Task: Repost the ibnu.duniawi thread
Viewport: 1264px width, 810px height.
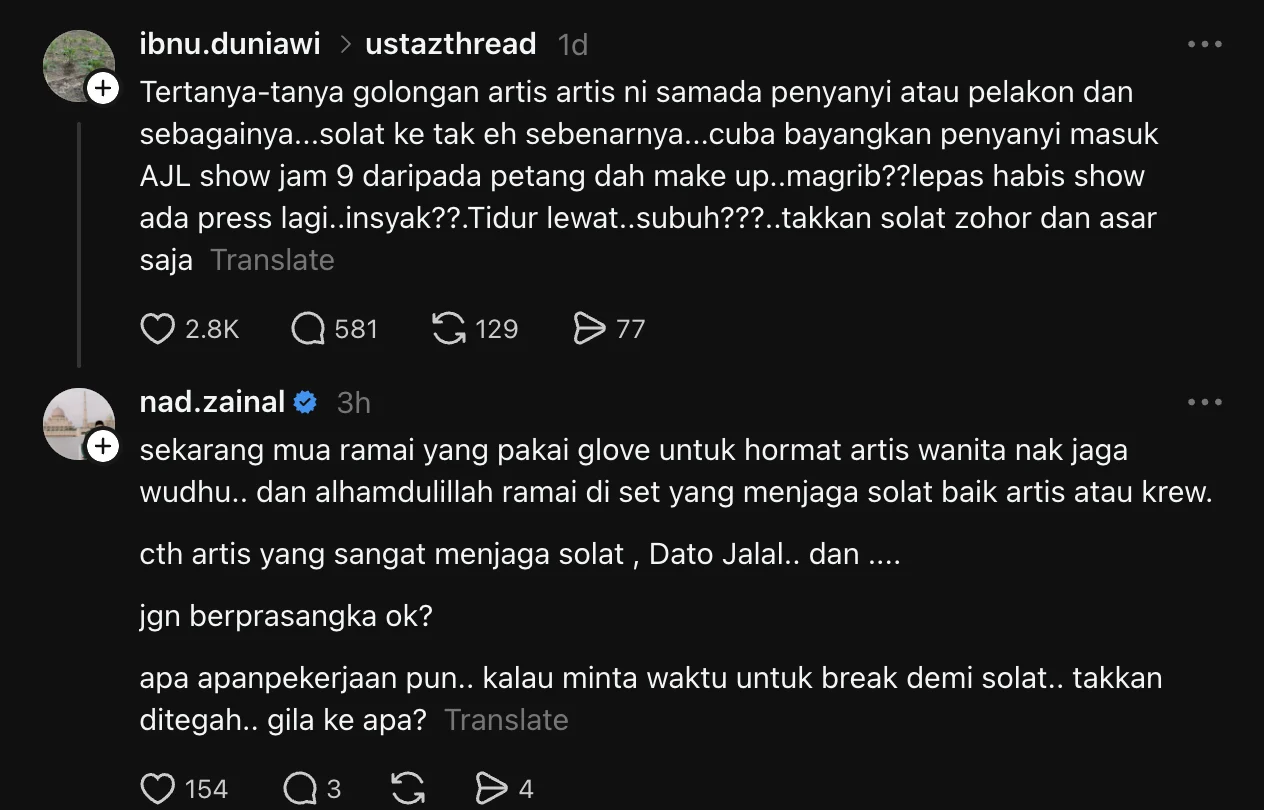Action: 449,328
